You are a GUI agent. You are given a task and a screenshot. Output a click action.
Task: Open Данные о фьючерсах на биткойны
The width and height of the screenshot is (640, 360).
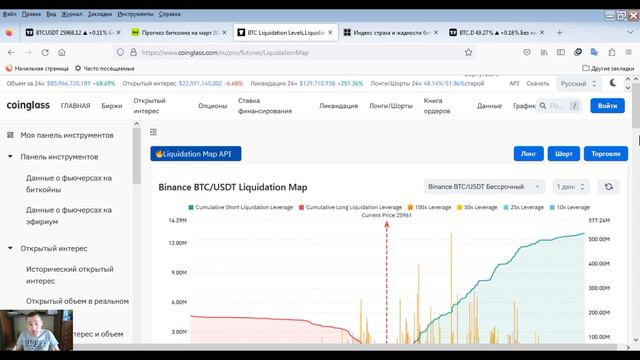69,184
